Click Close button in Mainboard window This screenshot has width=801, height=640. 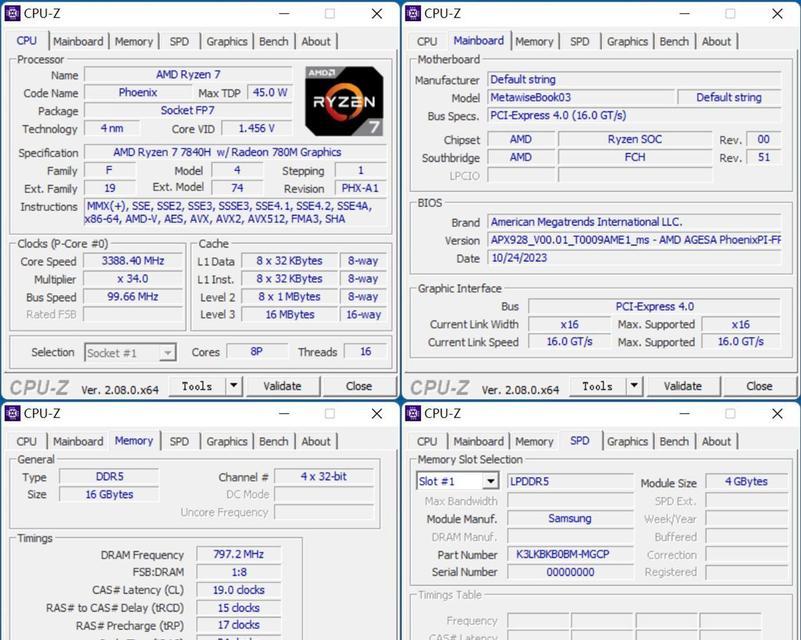(x=760, y=386)
